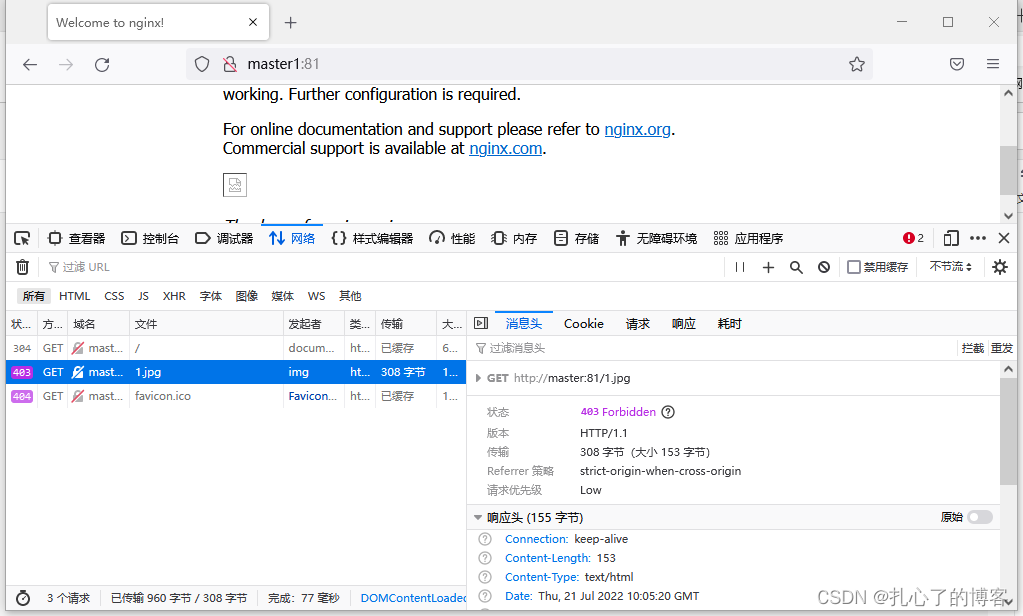This screenshot has height=616, width=1023.
Task: Enable the 禁用缓存 checkbox
Action: 854,267
